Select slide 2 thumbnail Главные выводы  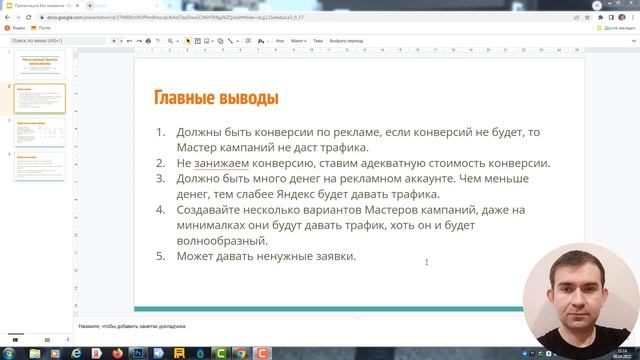tap(40, 99)
